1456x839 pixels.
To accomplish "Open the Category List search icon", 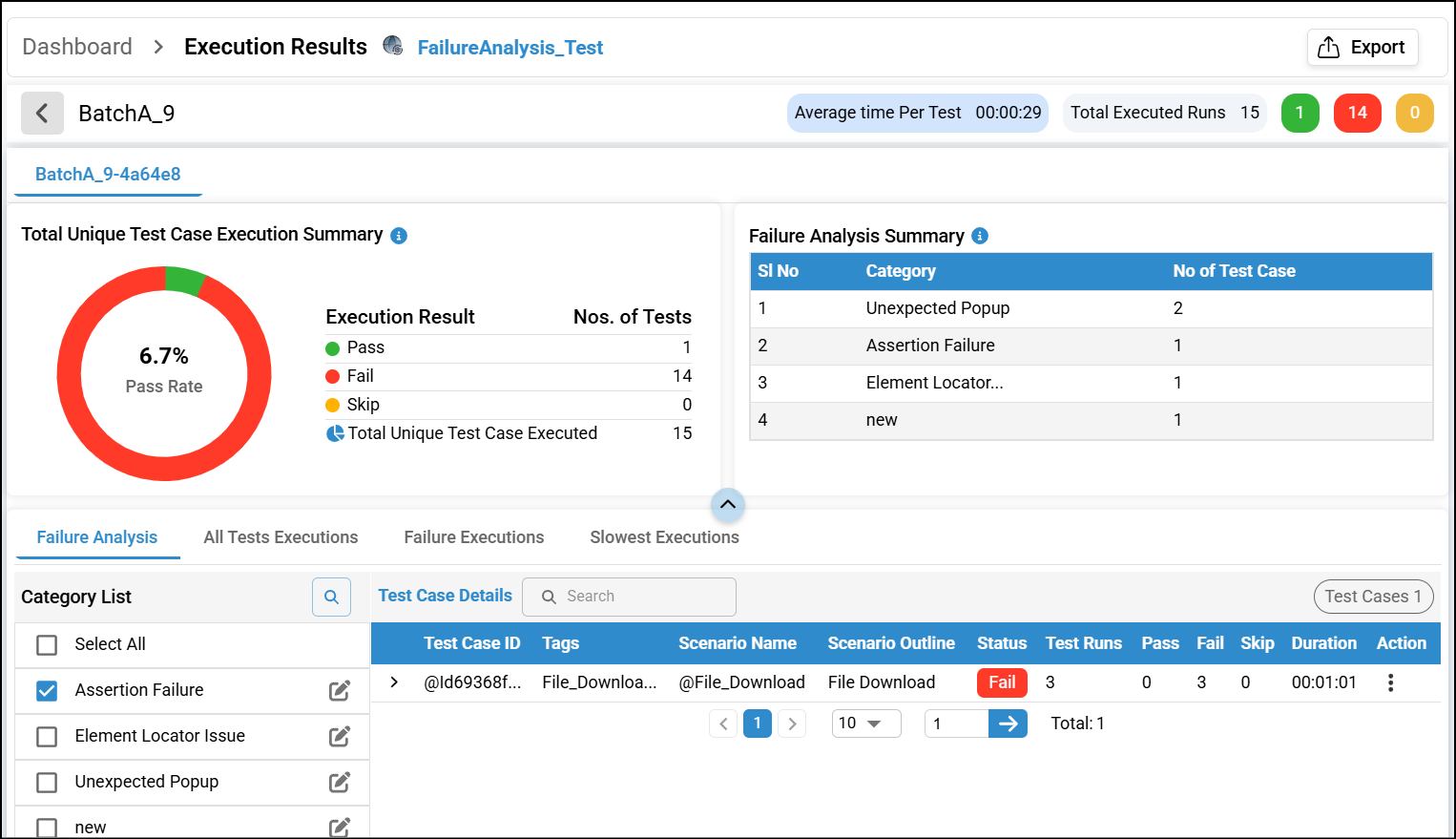I will (331, 597).
